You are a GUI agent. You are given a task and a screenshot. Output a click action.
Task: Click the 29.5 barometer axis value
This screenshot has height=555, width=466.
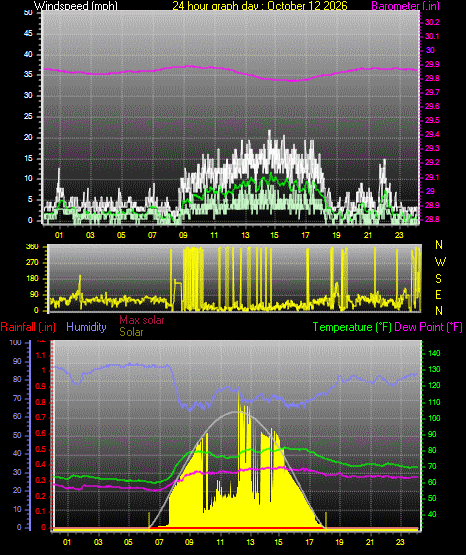tap(432, 120)
